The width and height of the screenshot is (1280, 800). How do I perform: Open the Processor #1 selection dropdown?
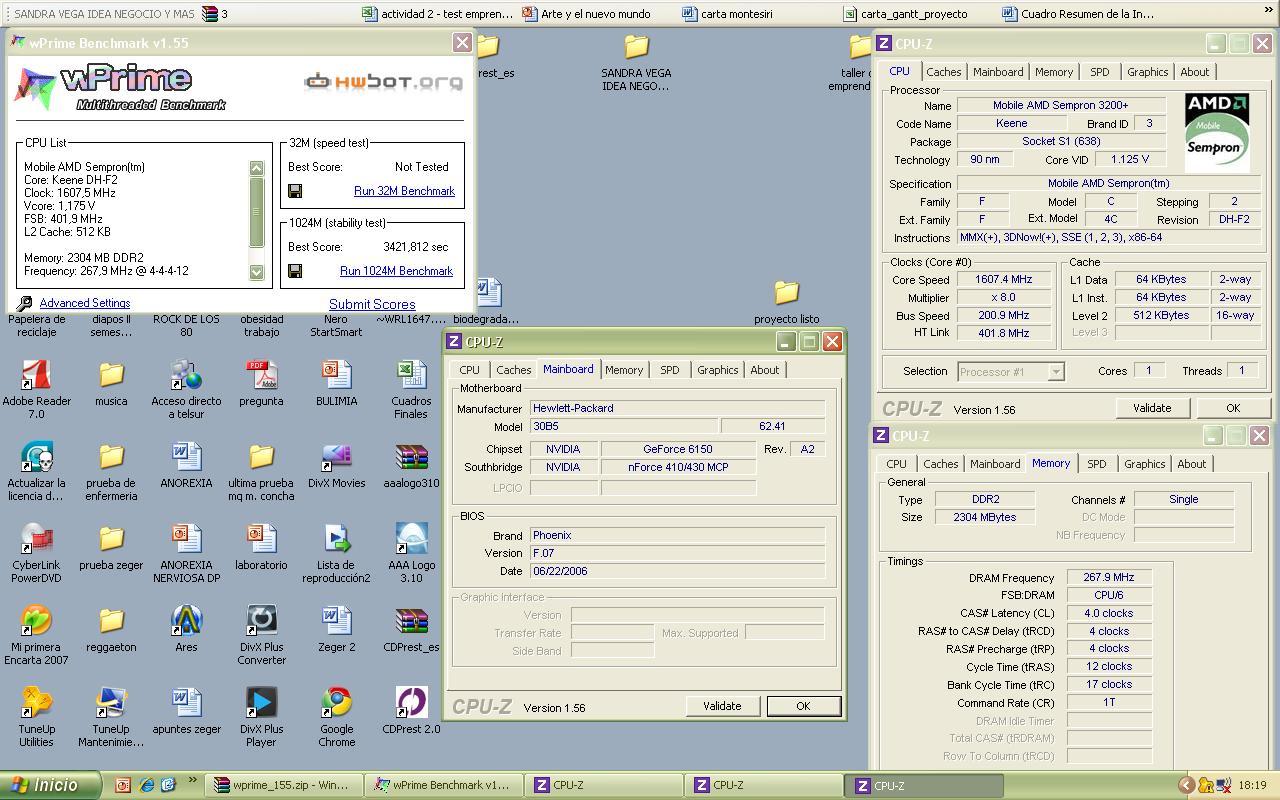coord(1055,371)
